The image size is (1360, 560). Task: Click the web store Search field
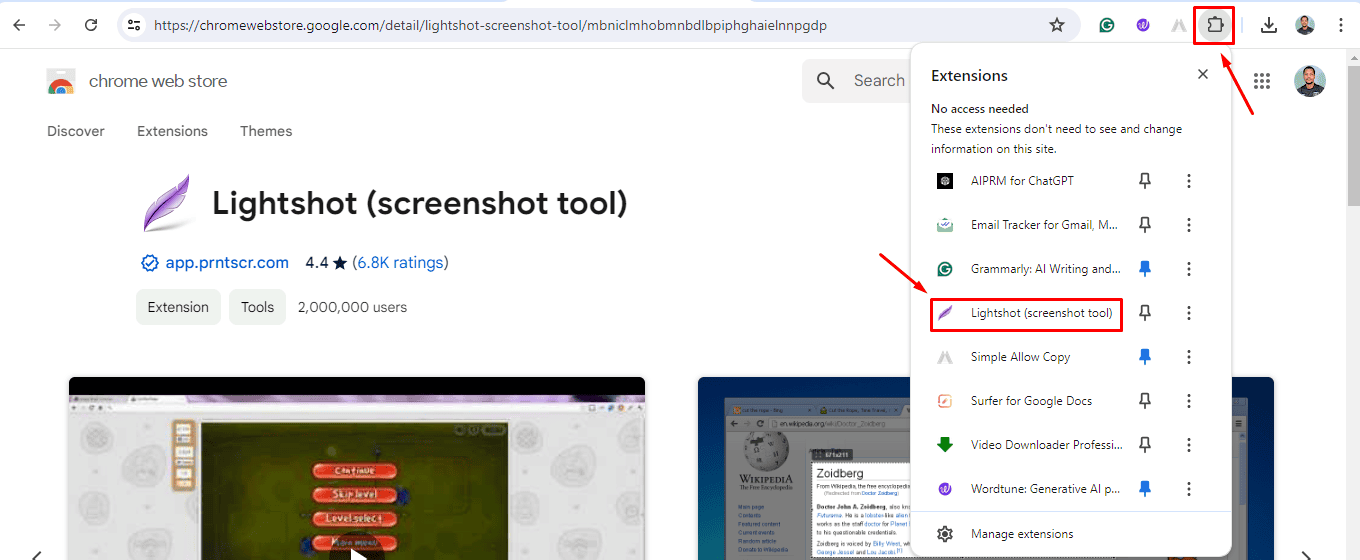tap(855, 81)
